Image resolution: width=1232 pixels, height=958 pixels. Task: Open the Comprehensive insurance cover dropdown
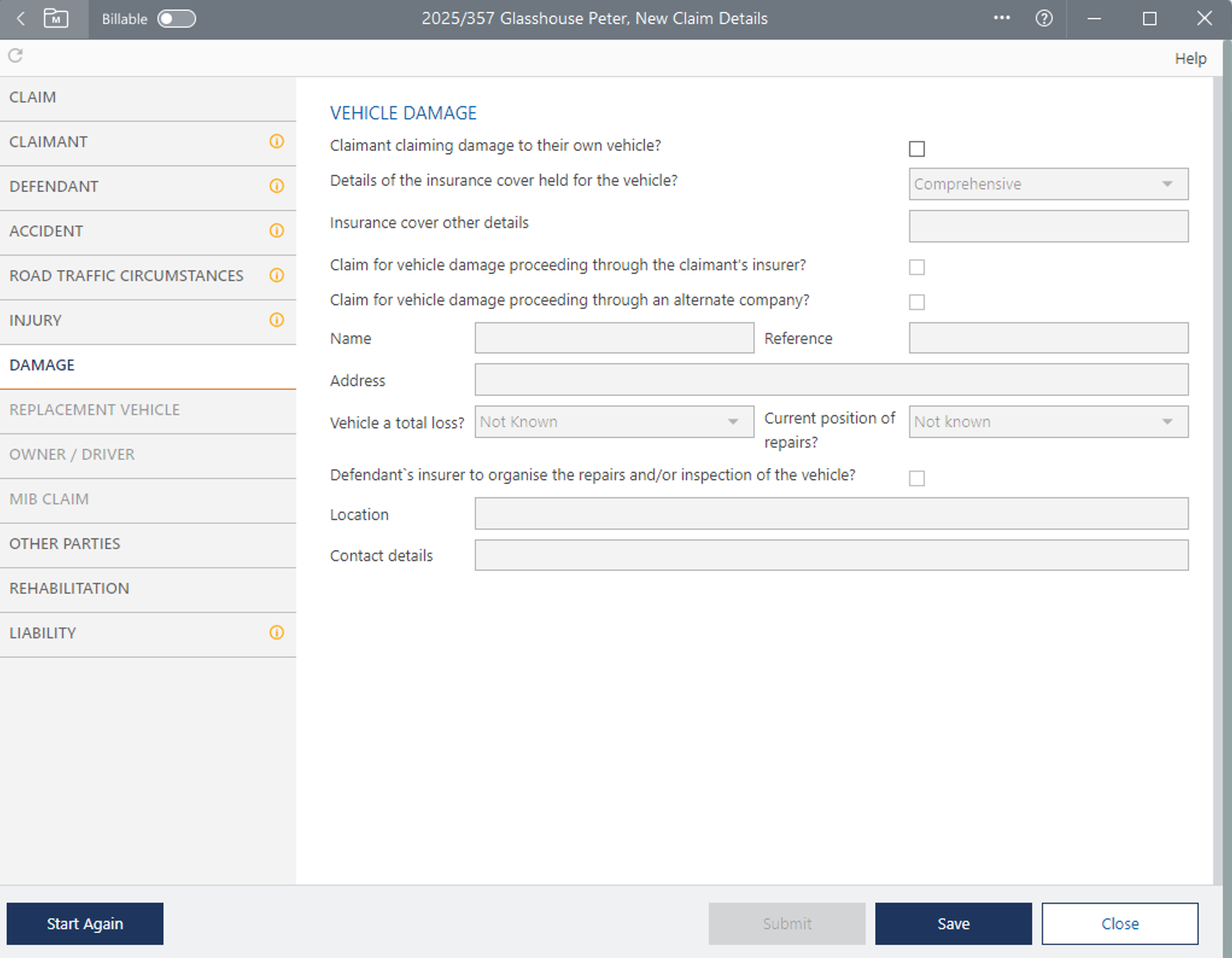coord(1048,184)
